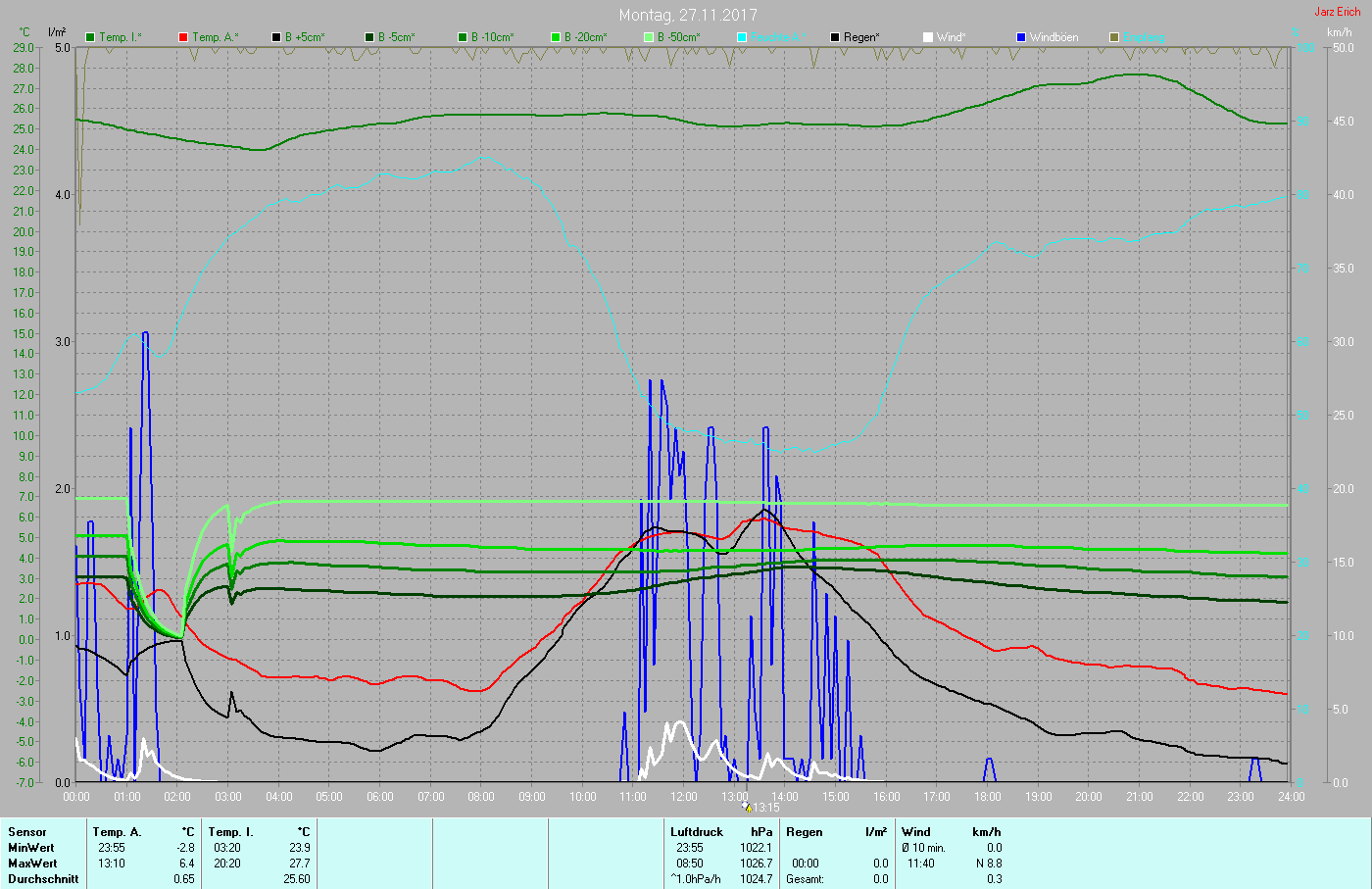Select the Regen label in the legend
Image resolution: width=1372 pixels, height=889 pixels.
pyautogui.click(x=861, y=37)
